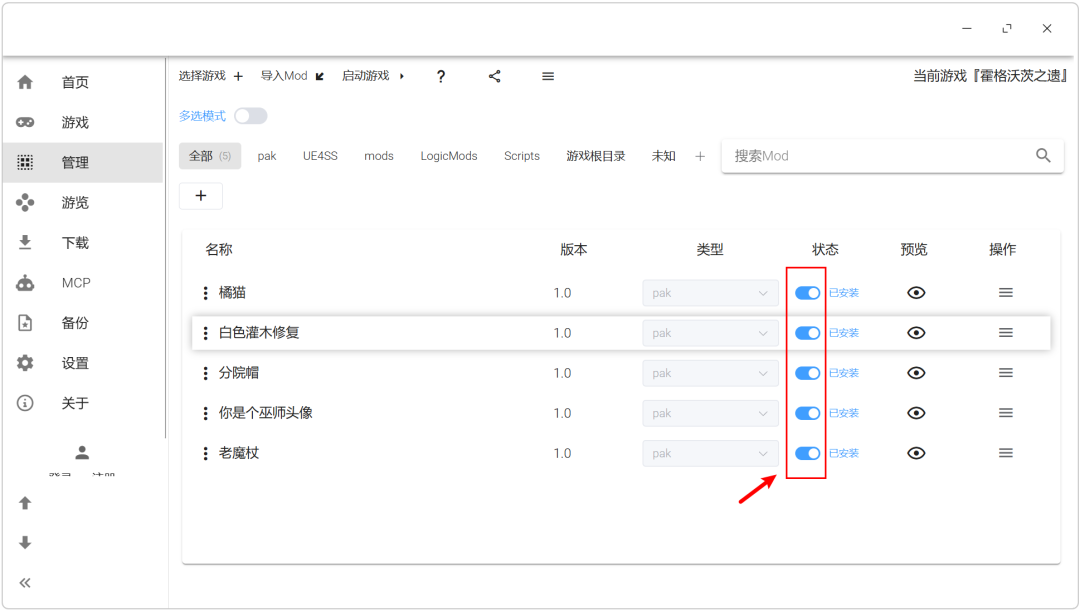Click the search magnifier icon

tap(1043, 156)
